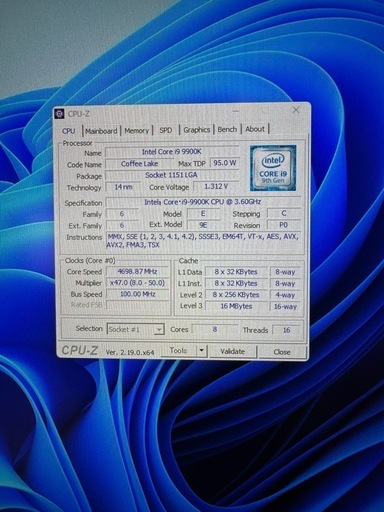384x512 pixels.
Task: Click the Intel Core i9 9th Gen logo
Action: pos(273,168)
